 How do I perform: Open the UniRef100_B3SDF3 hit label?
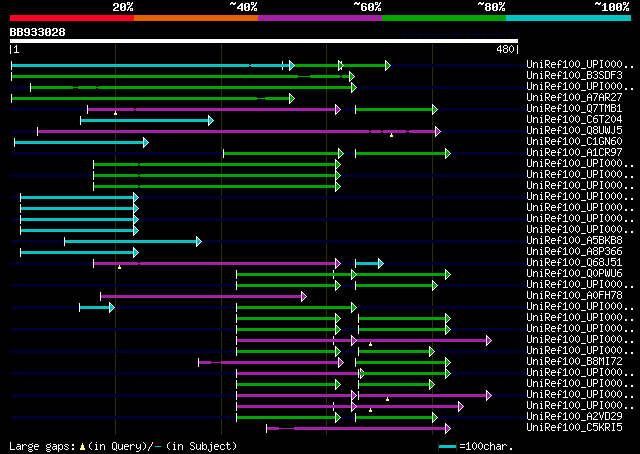[x=574, y=76]
